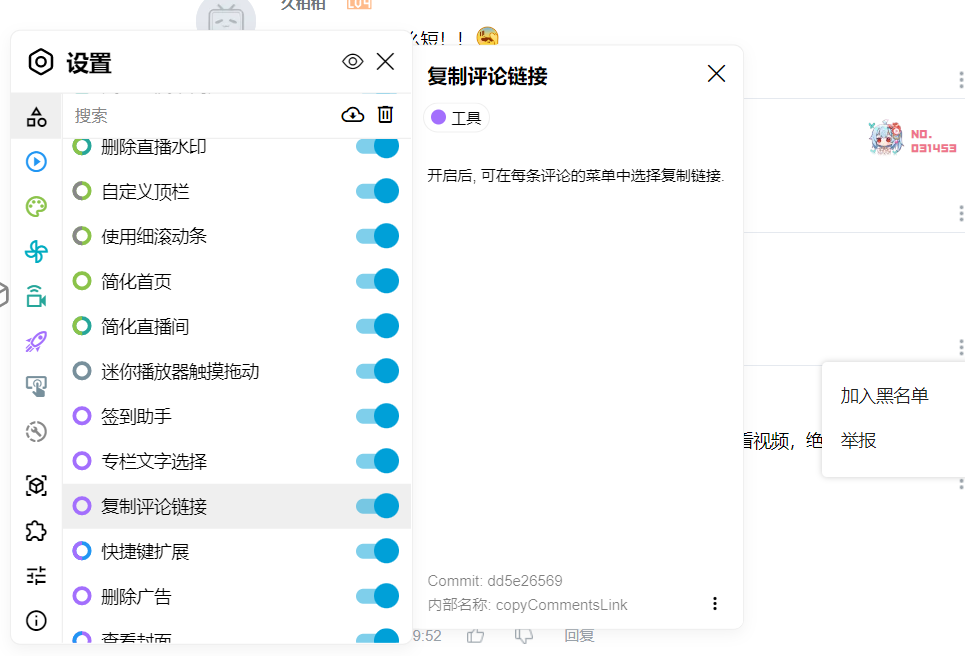Click the 回复 reply link

point(578,635)
